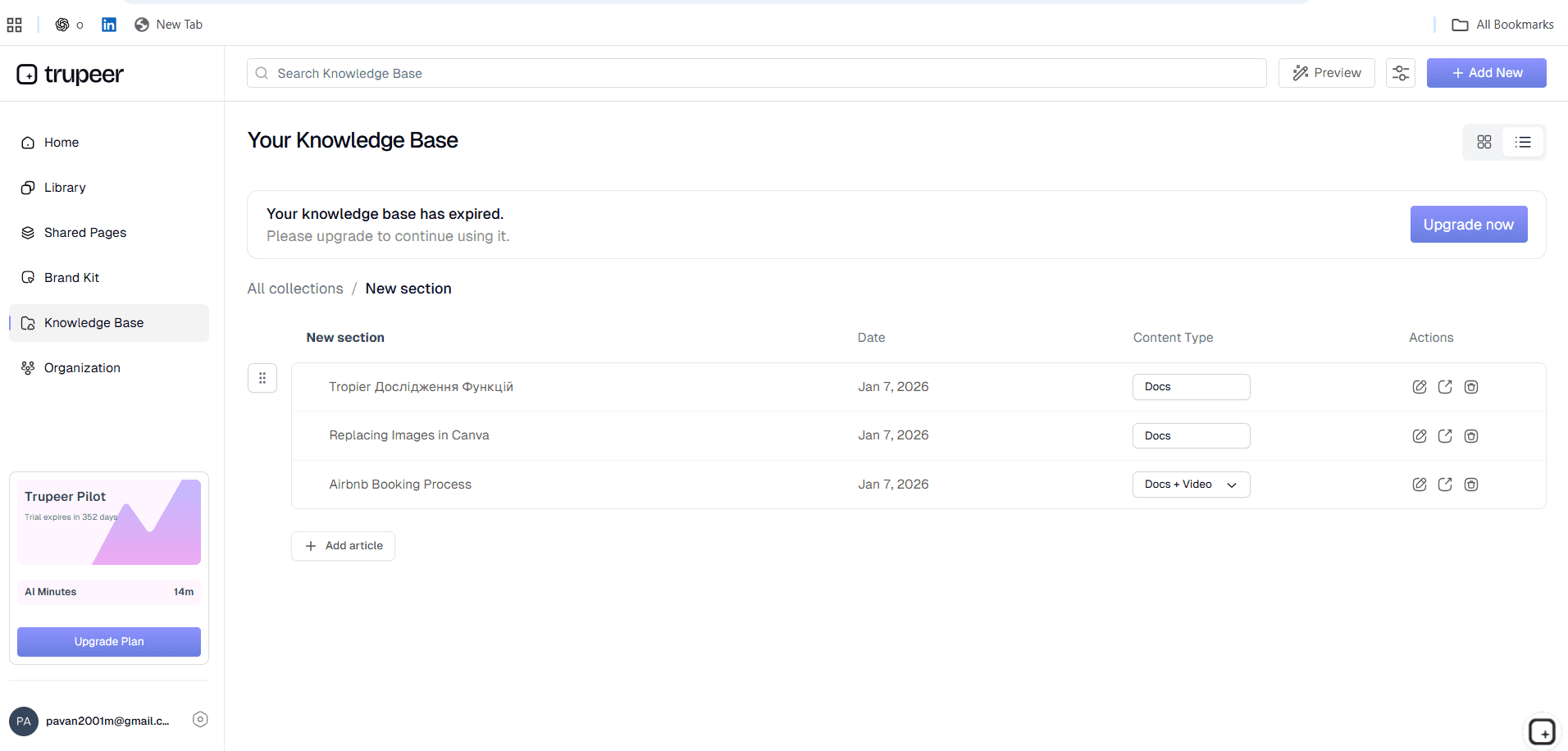The image size is (1568, 751).
Task: Open the ChatGPT bookmark icon
Action: tap(62, 25)
